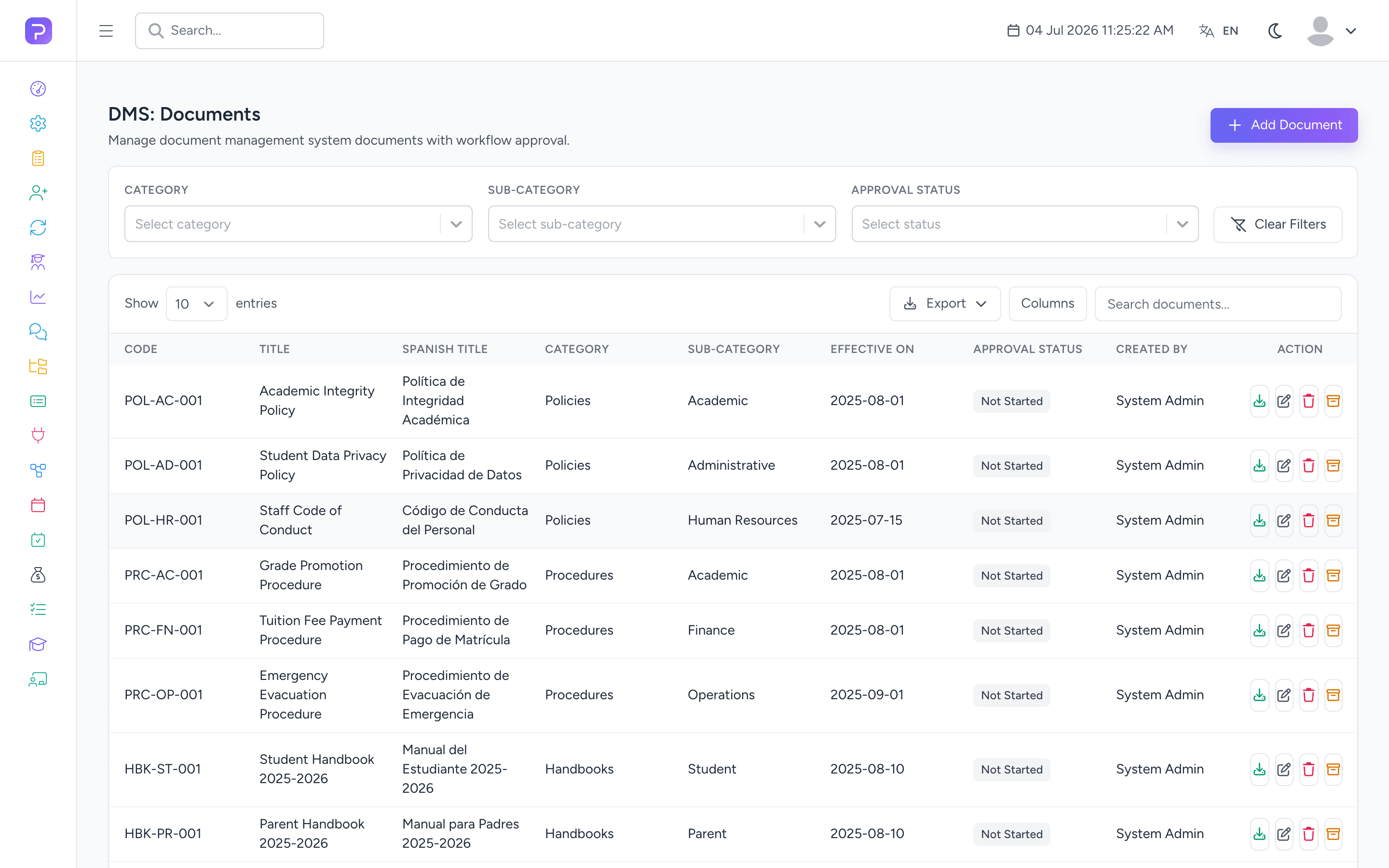Download document POL-AC-001
Image resolution: width=1389 pixels, height=868 pixels.
pos(1259,401)
